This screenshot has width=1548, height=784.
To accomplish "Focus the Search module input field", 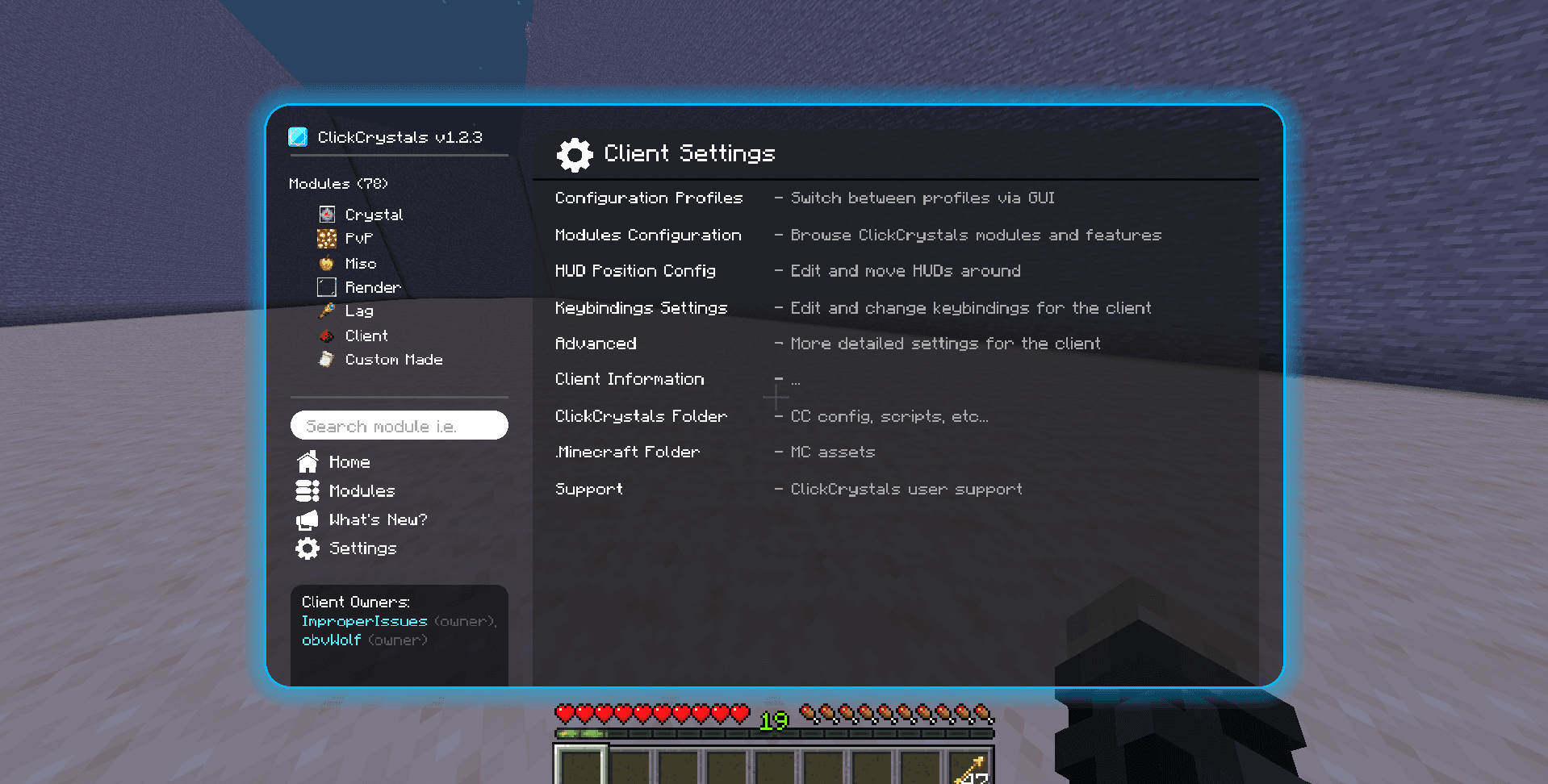I will 400,426.
